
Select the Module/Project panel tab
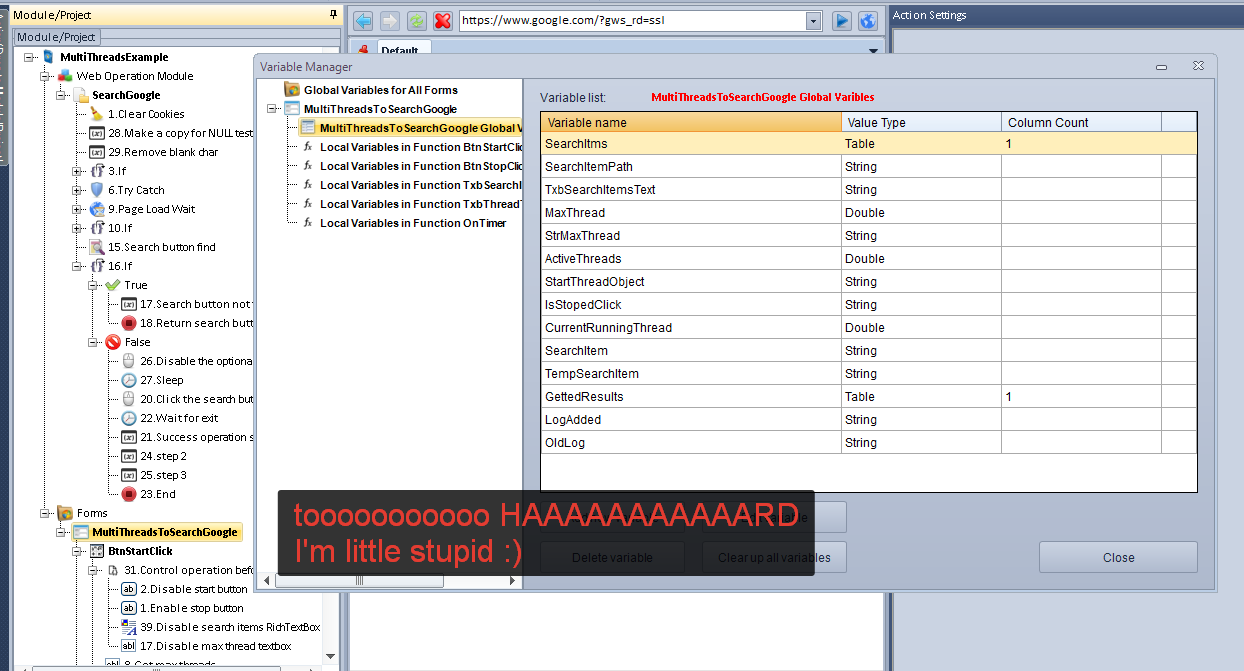56,37
